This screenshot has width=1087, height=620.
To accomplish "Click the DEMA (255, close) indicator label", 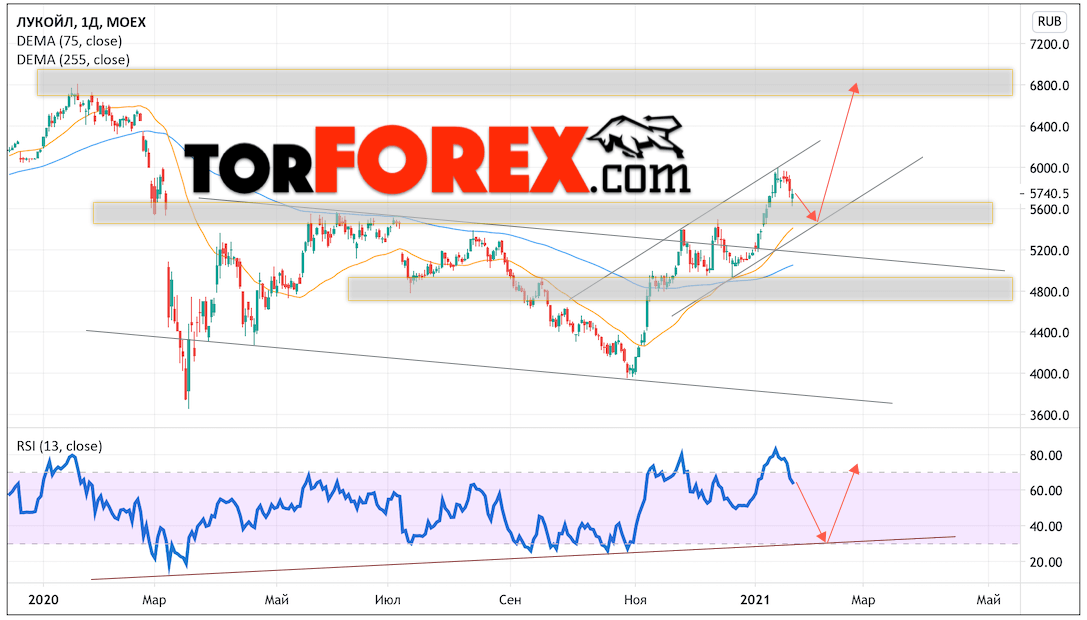I will tap(73, 60).
